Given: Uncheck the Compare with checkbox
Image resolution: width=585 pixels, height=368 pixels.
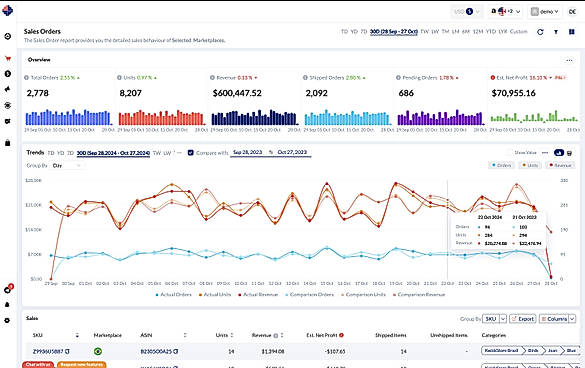Looking at the screenshot, I should tap(191, 153).
